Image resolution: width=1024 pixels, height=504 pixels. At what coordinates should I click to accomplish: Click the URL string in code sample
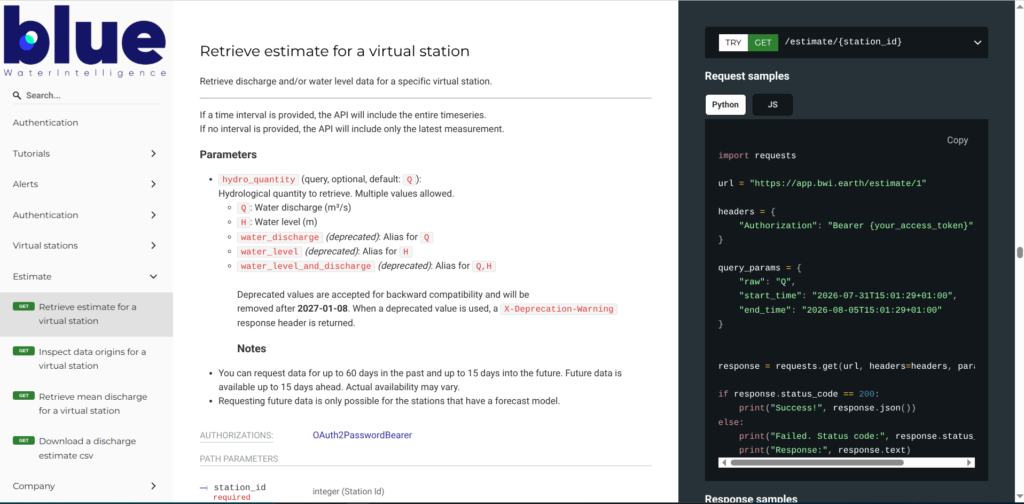[838, 183]
